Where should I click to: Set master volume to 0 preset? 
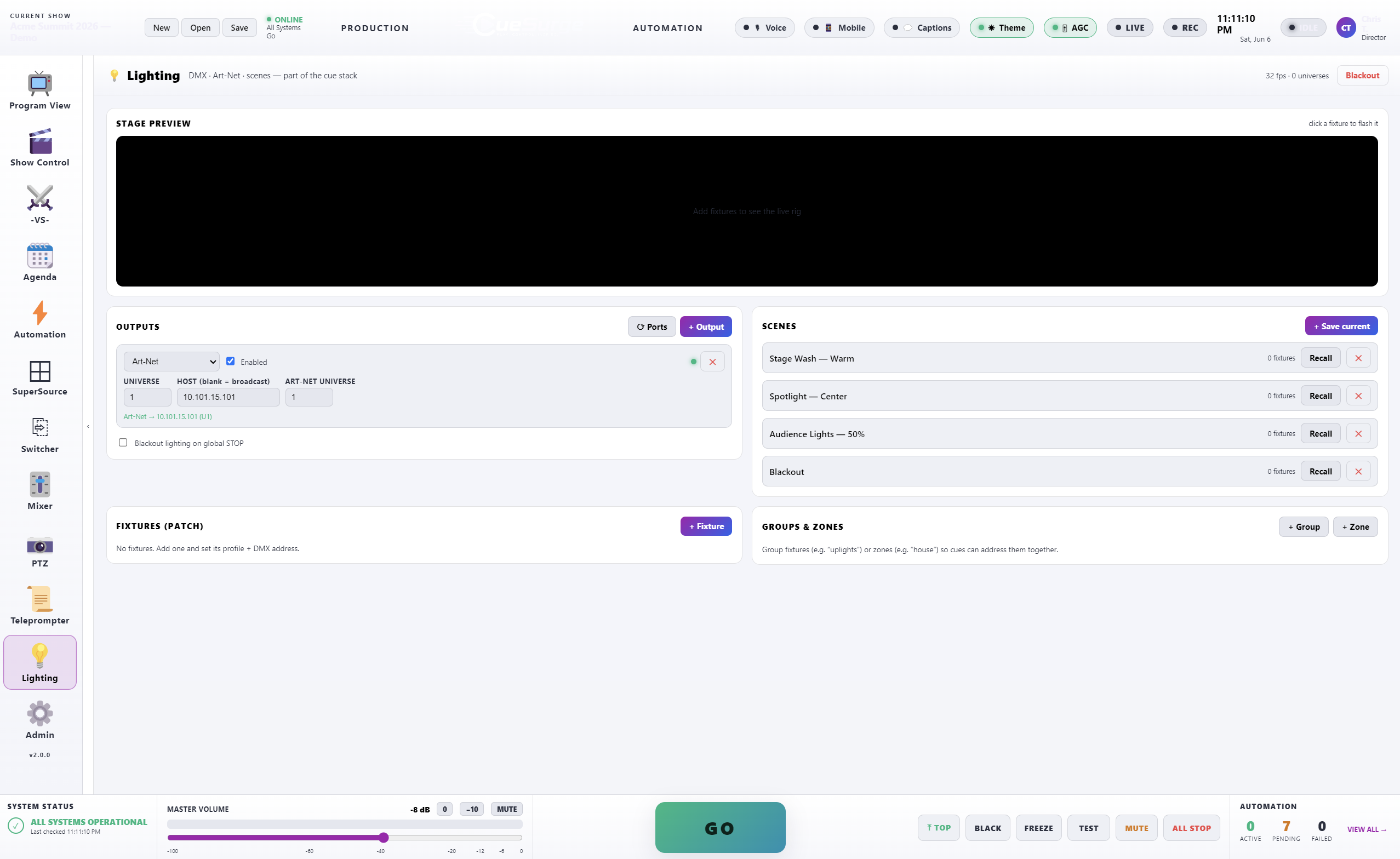pos(444,809)
